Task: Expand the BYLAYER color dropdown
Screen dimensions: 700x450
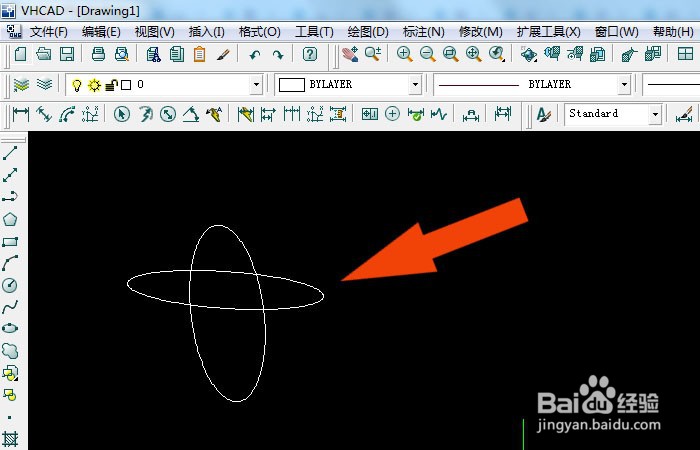Action: (415, 84)
